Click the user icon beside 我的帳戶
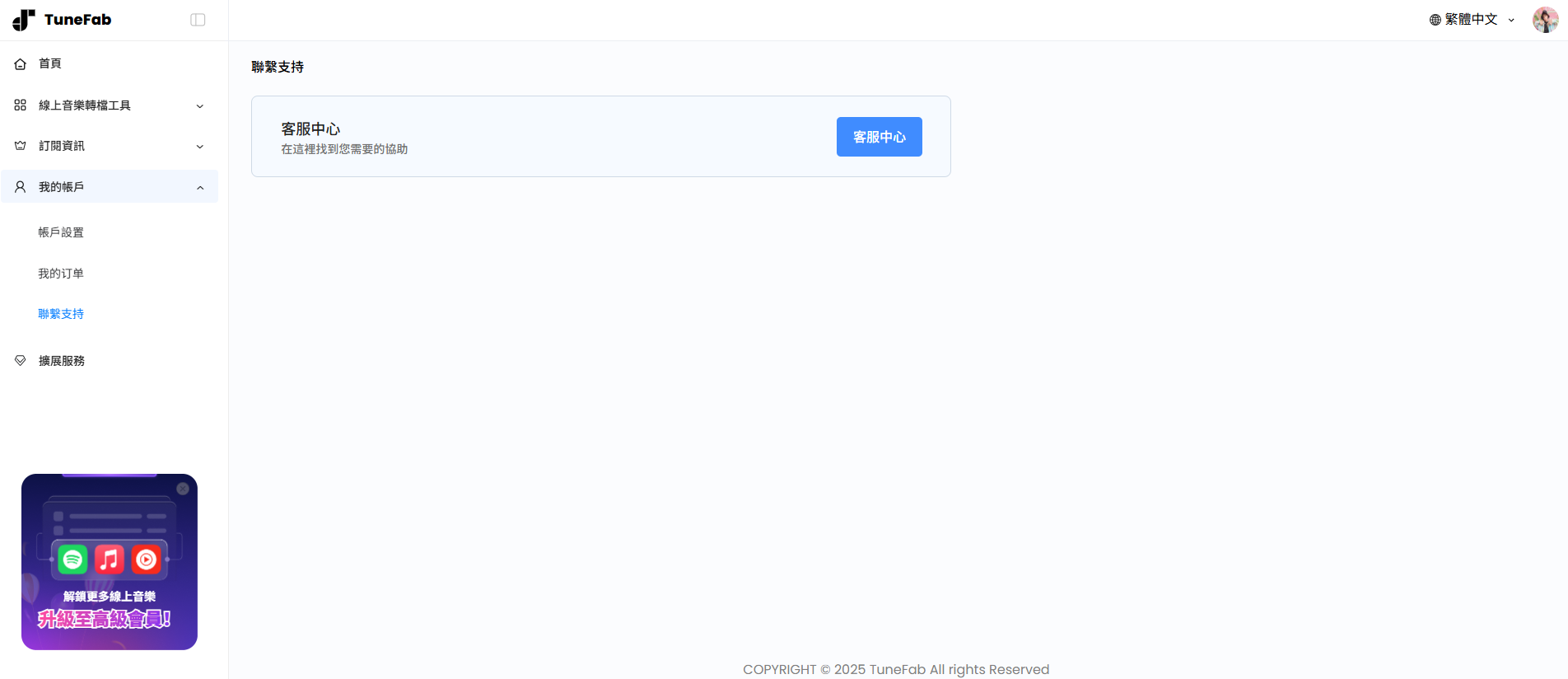This screenshot has height=679, width=1568. coord(21,187)
